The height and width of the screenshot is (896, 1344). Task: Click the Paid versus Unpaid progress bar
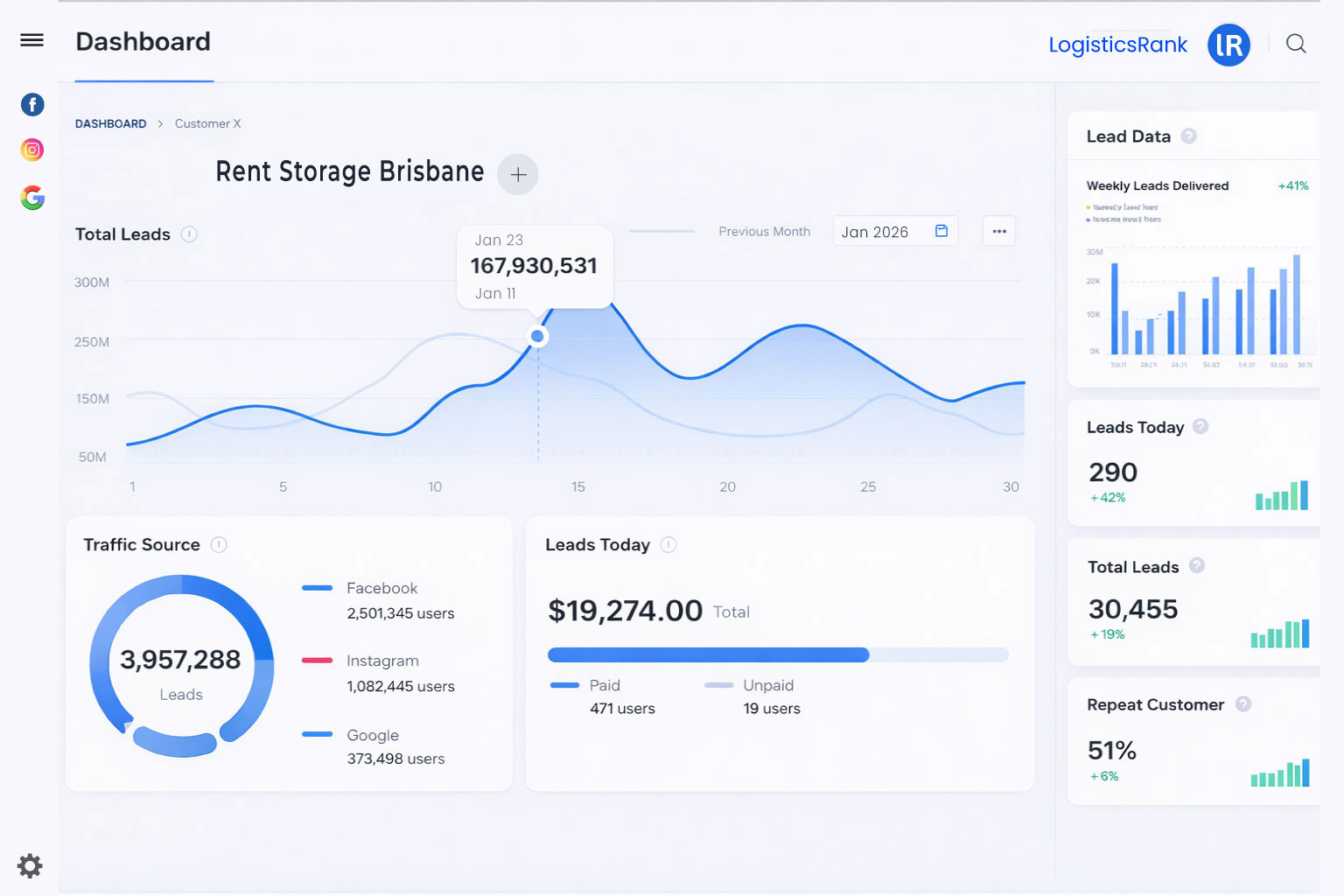(x=778, y=654)
